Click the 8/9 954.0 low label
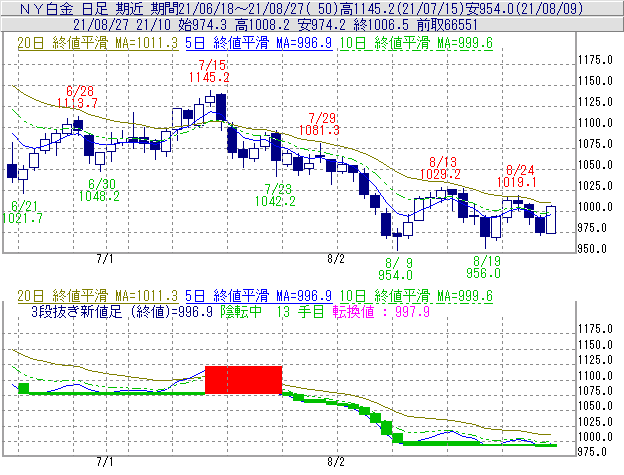This screenshot has height=475, width=624. pos(395,269)
